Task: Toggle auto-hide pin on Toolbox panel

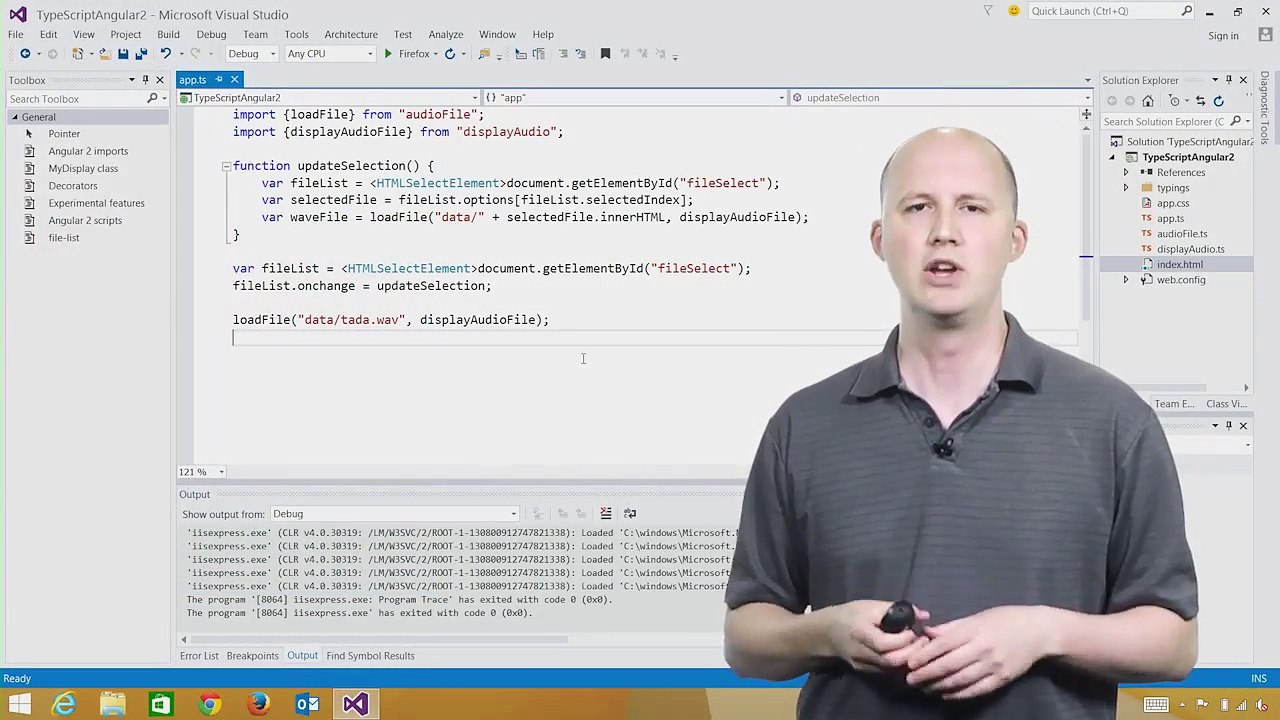Action: click(x=145, y=80)
